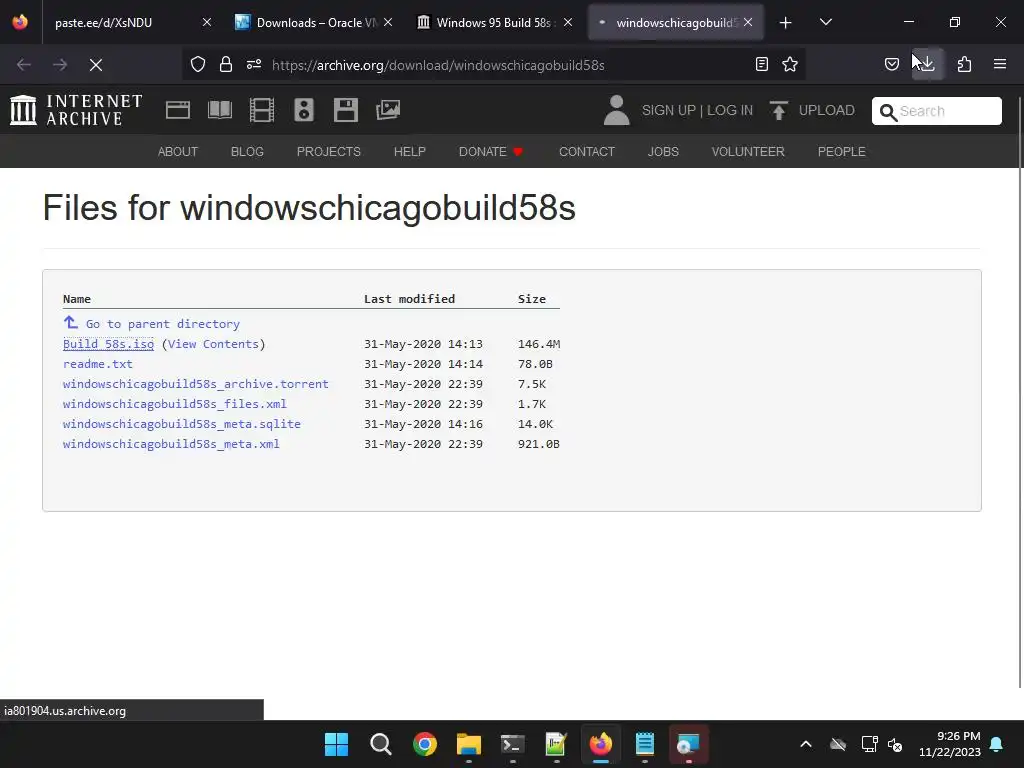Image resolution: width=1024 pixels, height=768 pixels.
Task: Open the Internet Archive software floppy icon
Action: point(345,110)
